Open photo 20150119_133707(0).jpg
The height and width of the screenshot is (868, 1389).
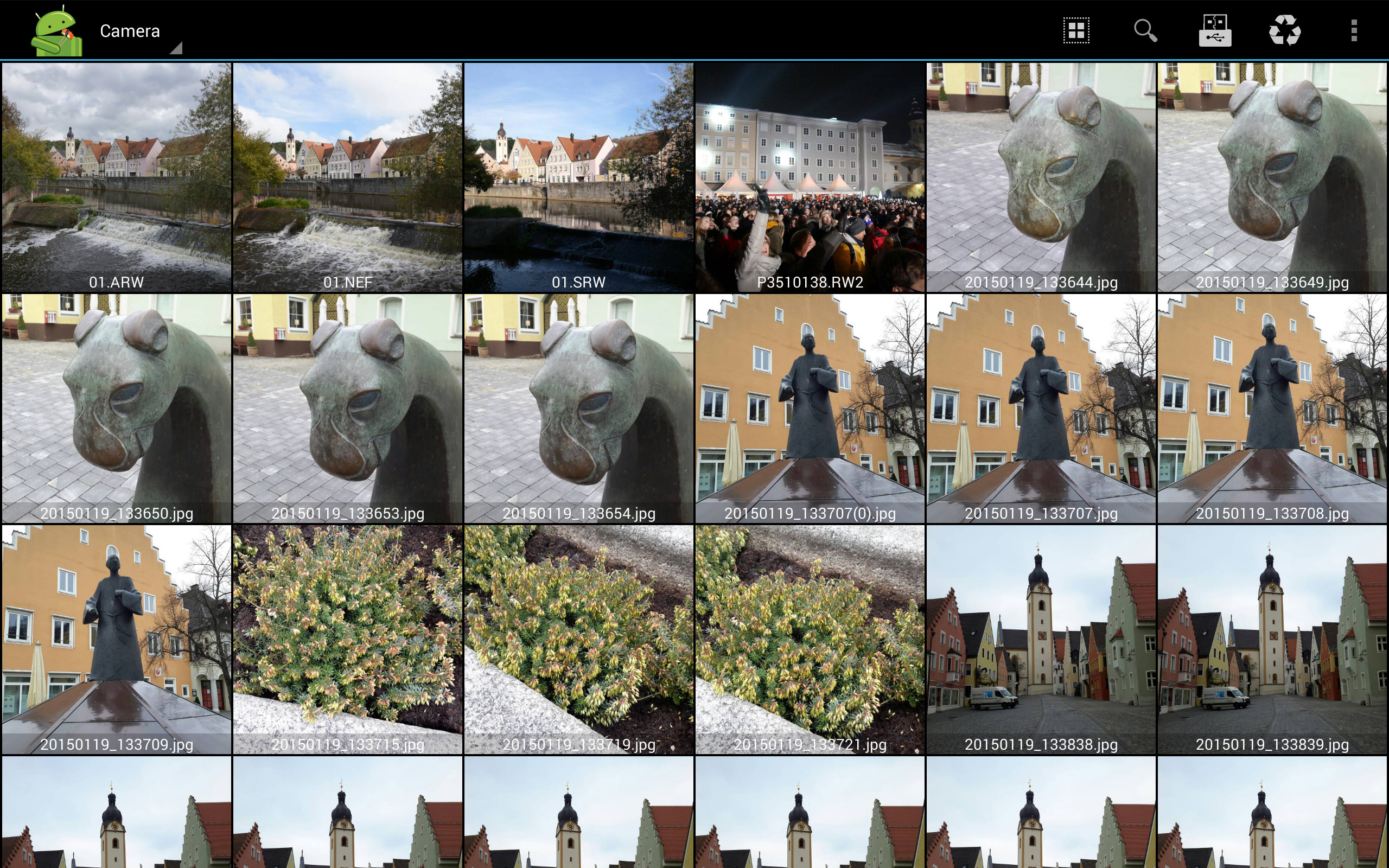point(810,409)
